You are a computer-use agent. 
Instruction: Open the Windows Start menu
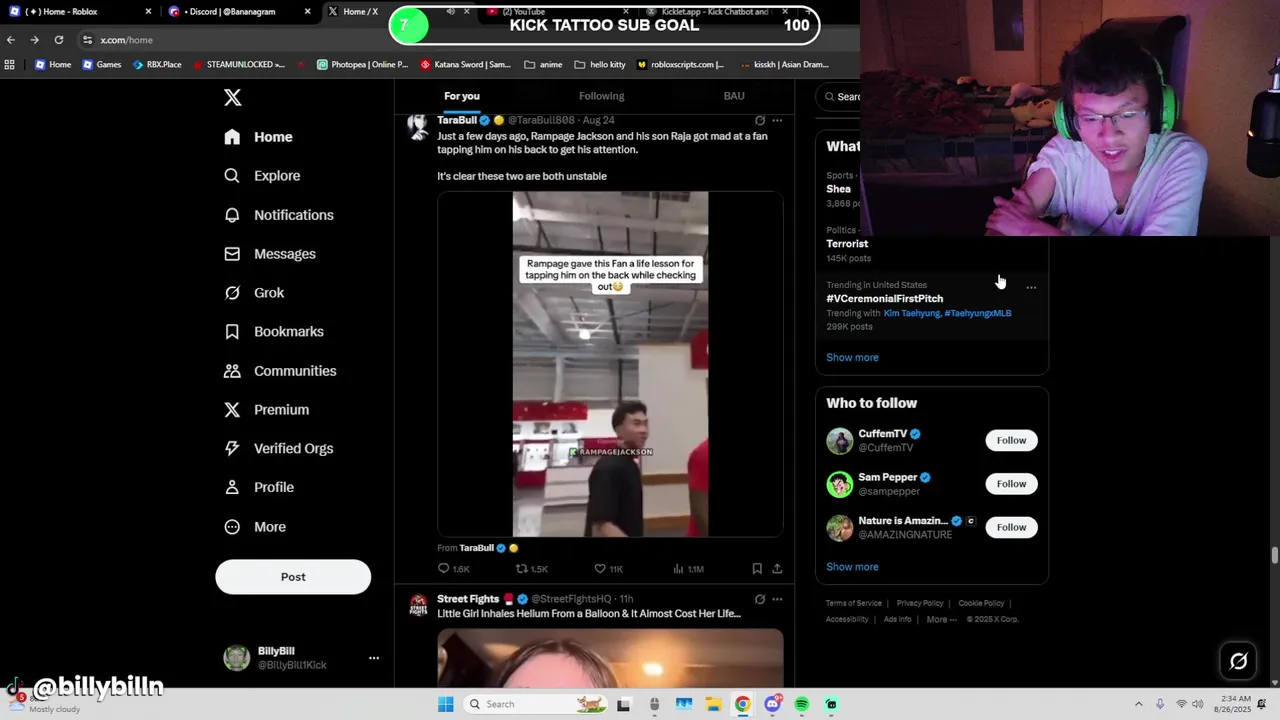point(445,704)
